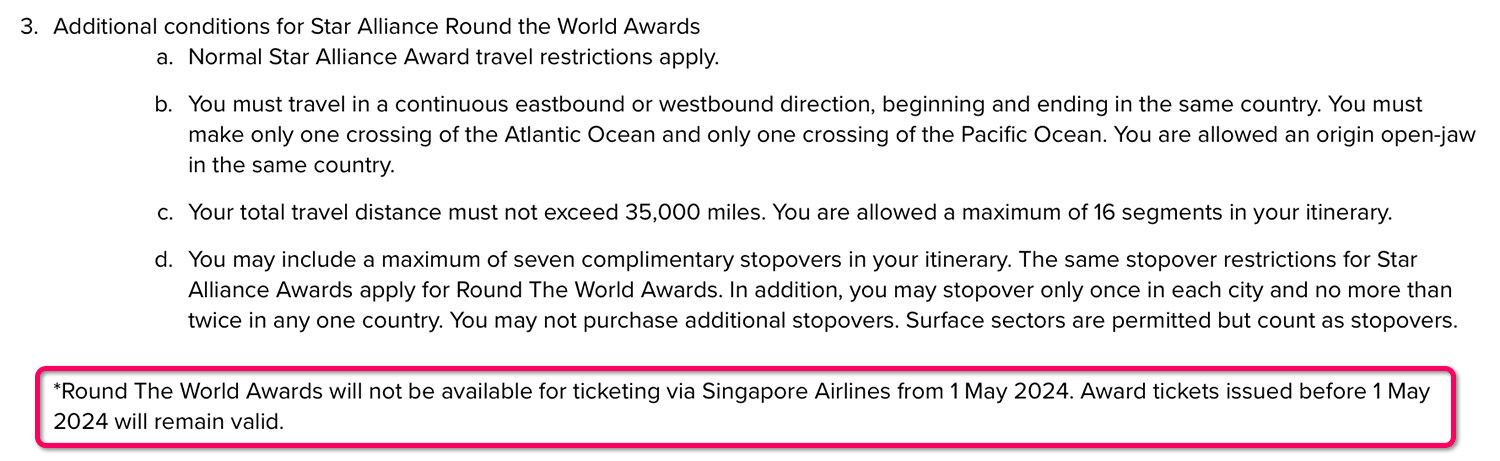Click the words 'Atlantic Ocean'
This screenshot has height=461, width=1500.
[582, 135]
